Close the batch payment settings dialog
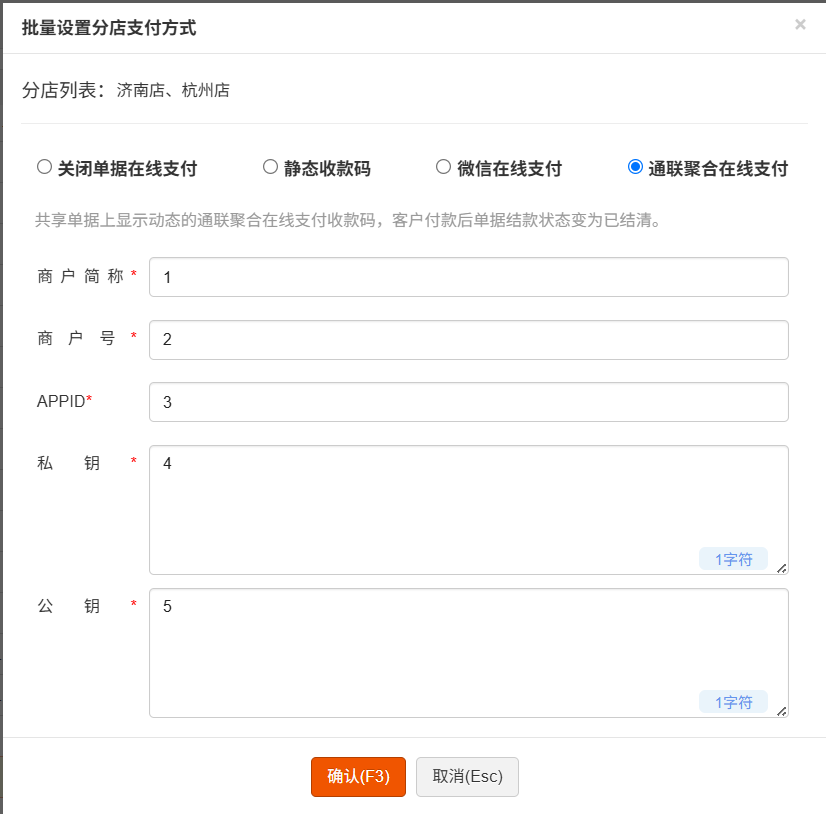This screenshot has height=814, width=826. click(800, 25)
